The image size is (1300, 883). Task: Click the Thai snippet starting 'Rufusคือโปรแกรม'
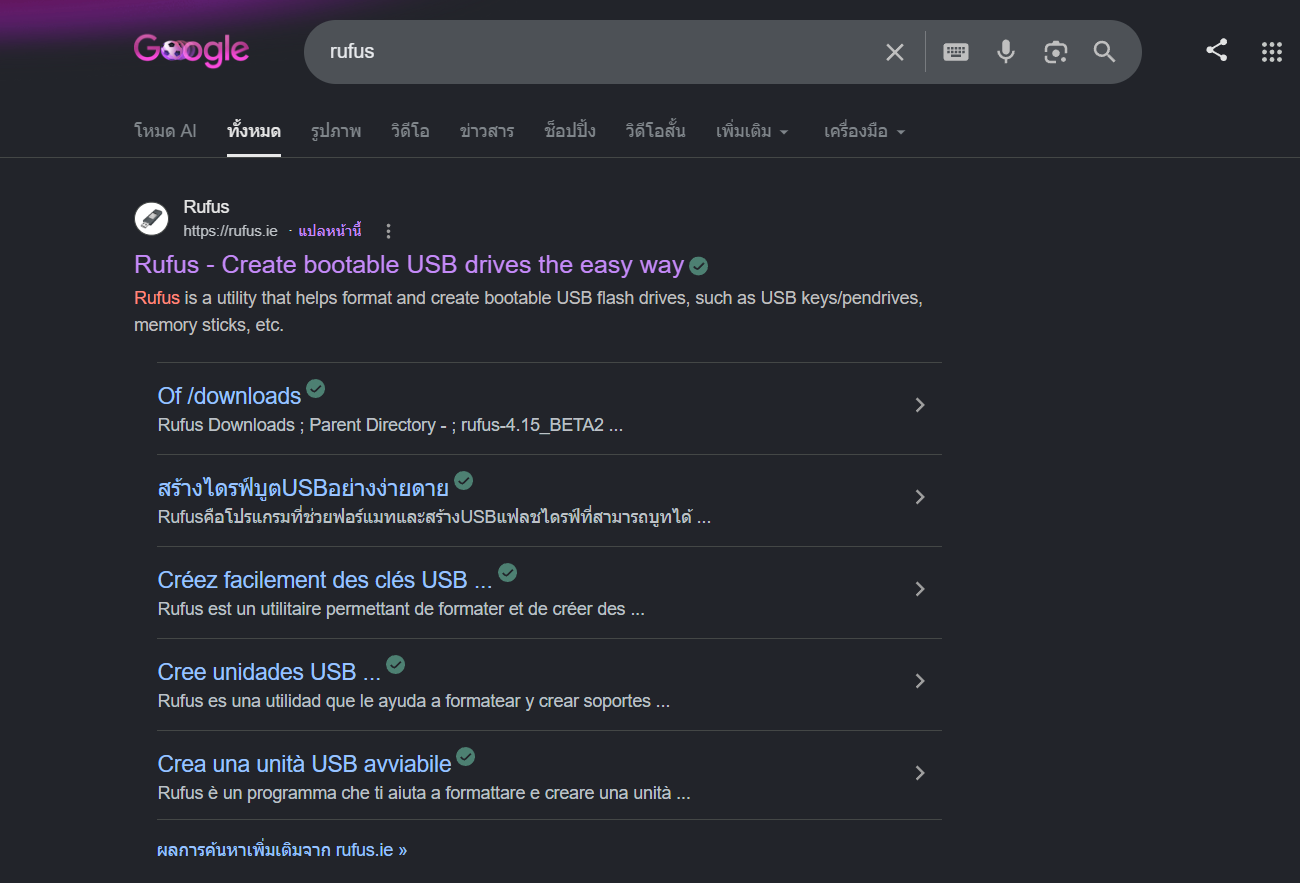[434, 517]
